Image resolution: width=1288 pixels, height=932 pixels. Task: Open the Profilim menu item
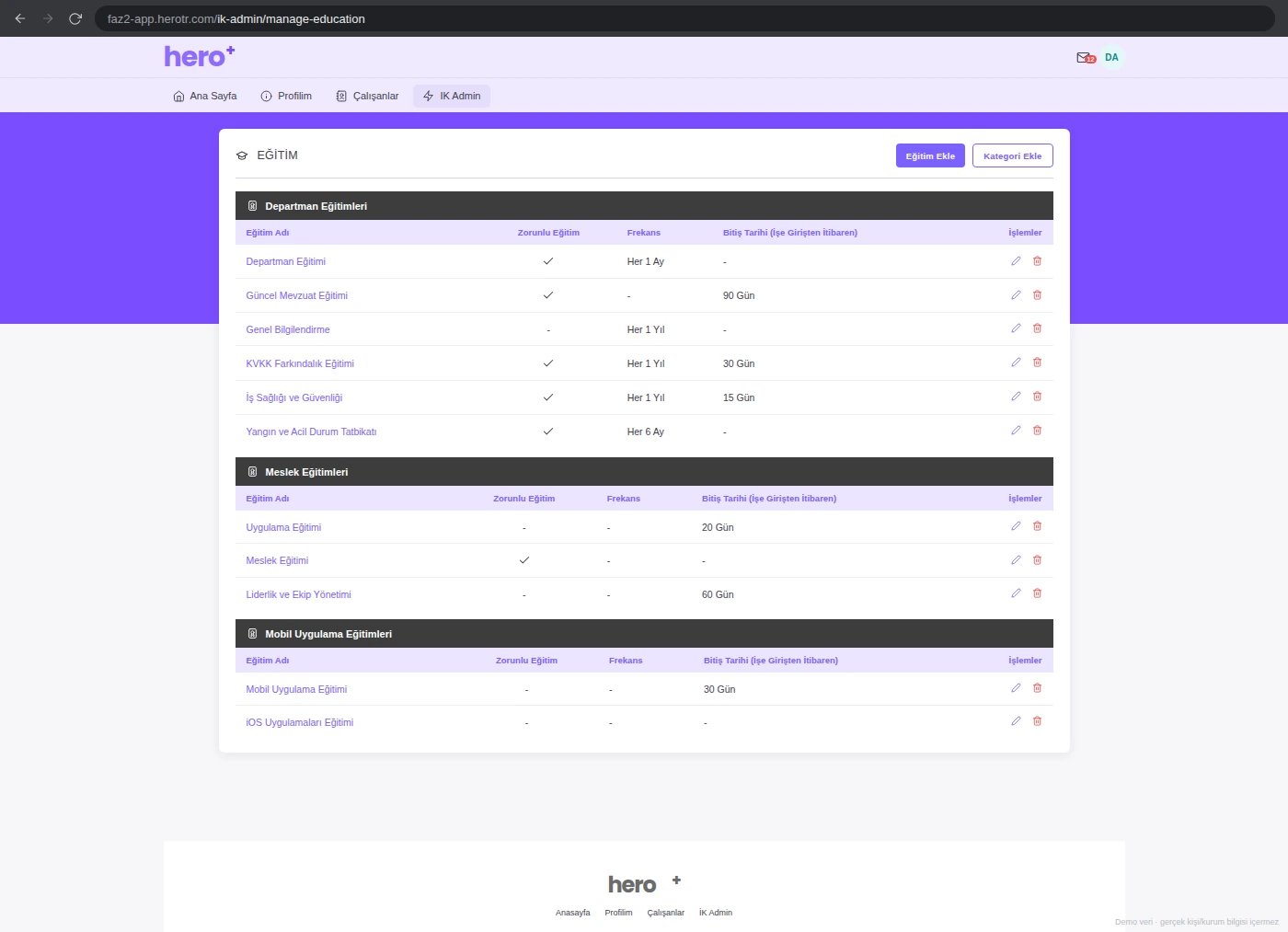click(x=286, y=96)
